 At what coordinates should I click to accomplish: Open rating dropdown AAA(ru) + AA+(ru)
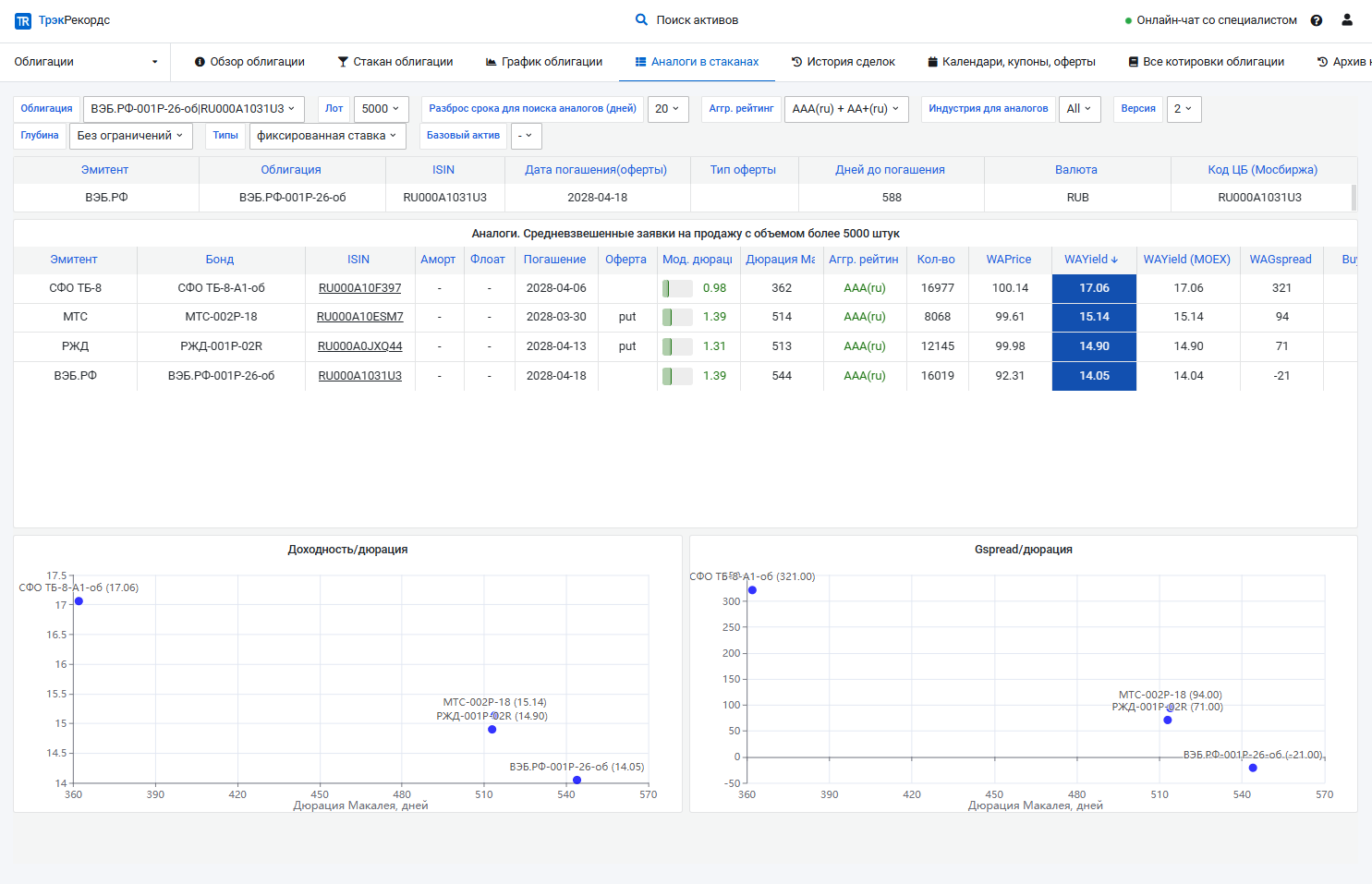[846, 109]
